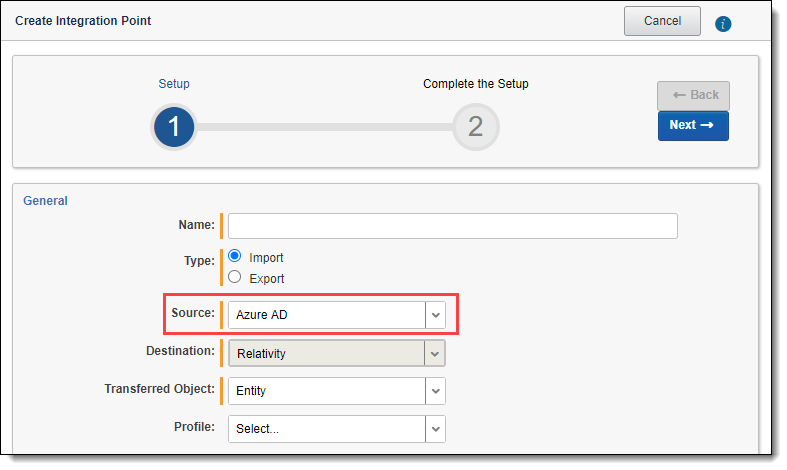The height and width of the screenshot is (470, 787).
Task: Click the Select... profile box
Action: [x=326, y=429]
